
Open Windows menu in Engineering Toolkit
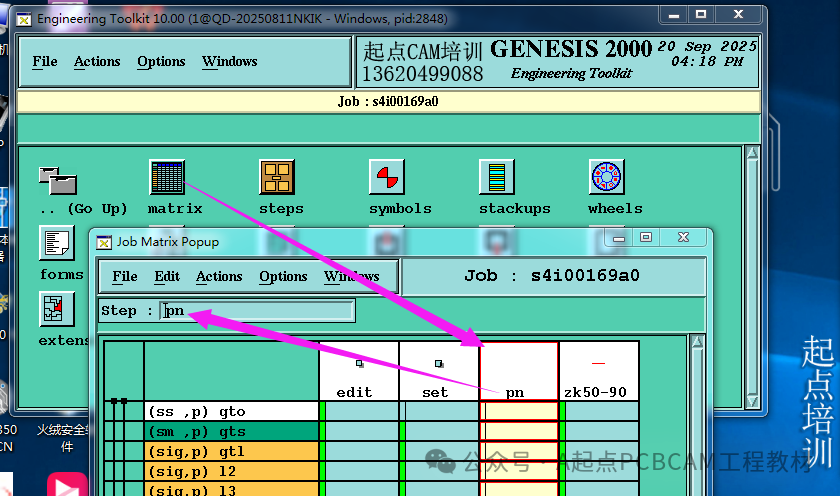point(230,62)
